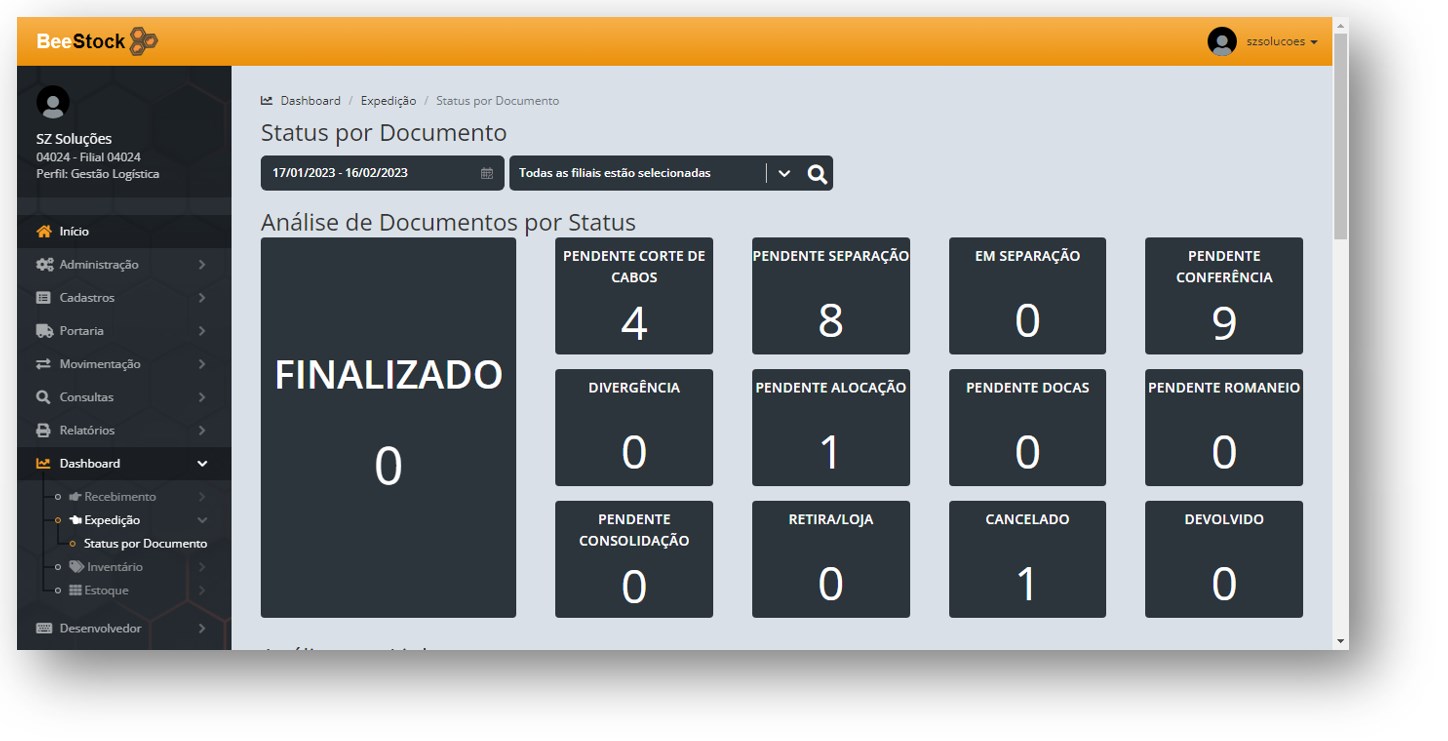
Task: Select Status por Documento in sidebar
Action: pyautogui.click(x=145, y=544)
